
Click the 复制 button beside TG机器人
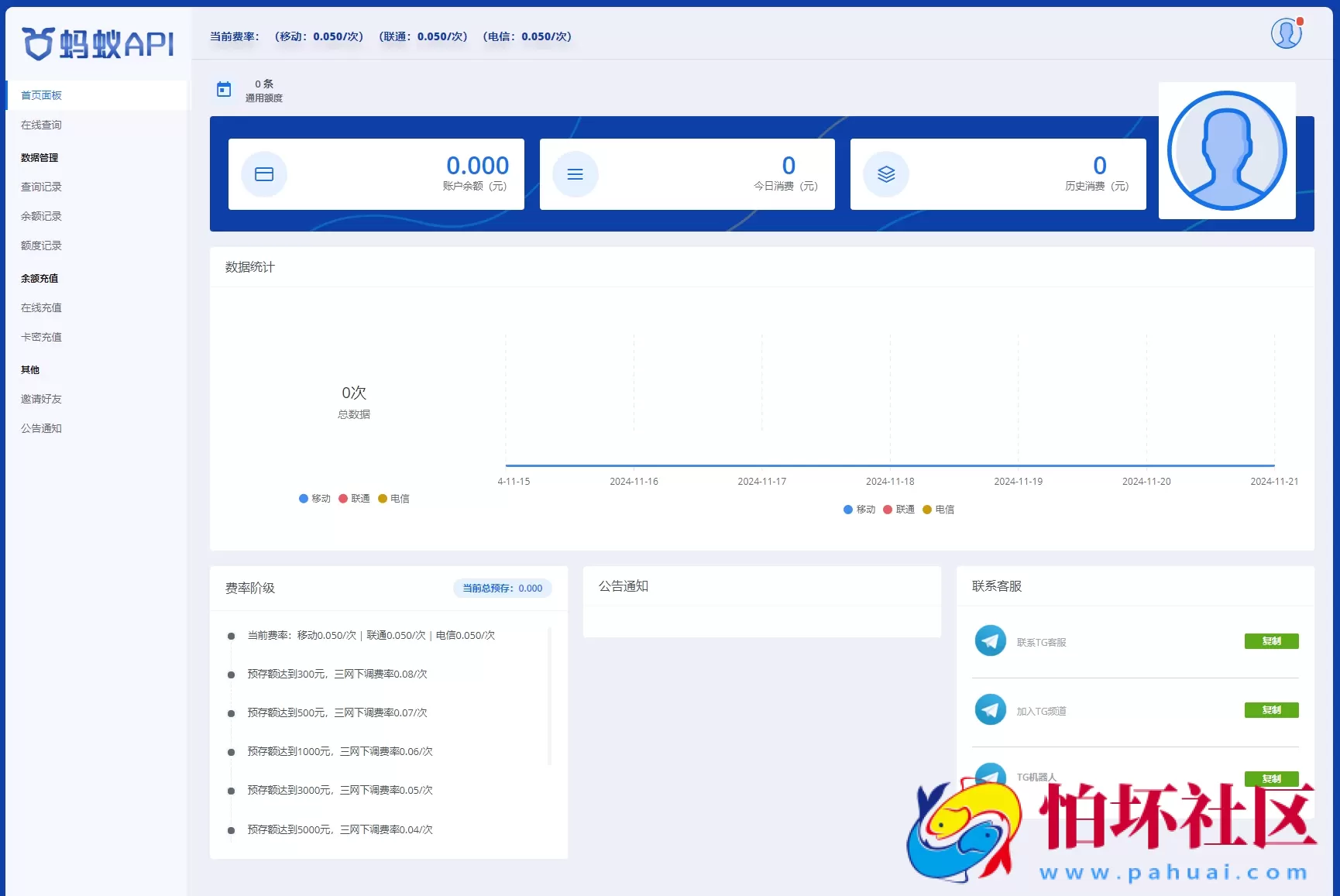(x=1271, y=779)
